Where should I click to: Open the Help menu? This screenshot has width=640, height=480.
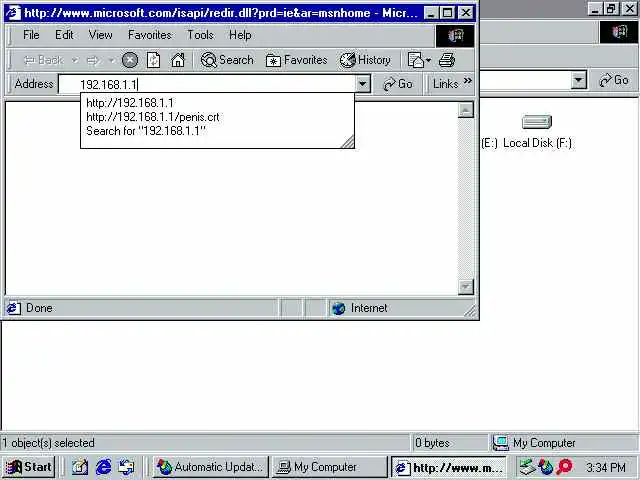pos(240,35)
